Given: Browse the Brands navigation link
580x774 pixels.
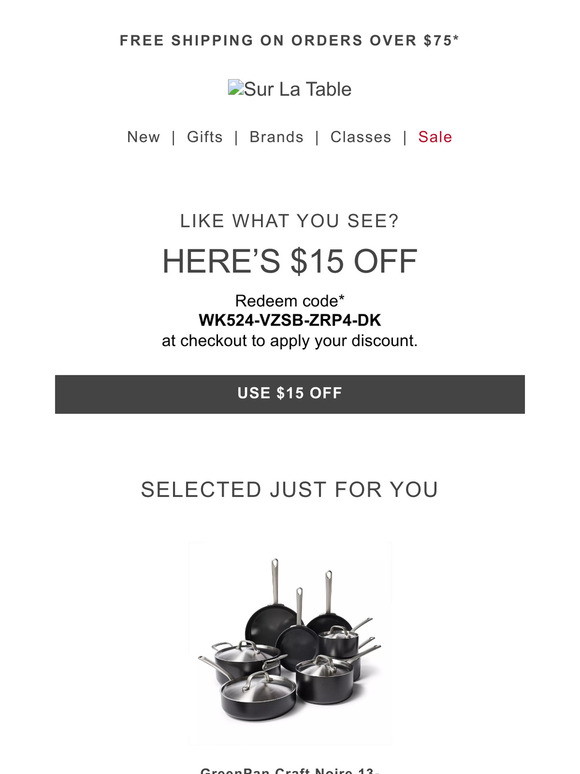Looking at the screenshot, I should [276, 137].
